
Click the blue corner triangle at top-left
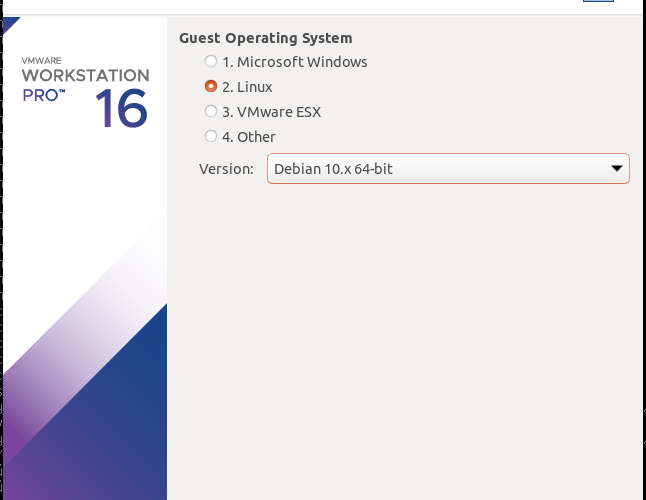[x=10, y=24]
